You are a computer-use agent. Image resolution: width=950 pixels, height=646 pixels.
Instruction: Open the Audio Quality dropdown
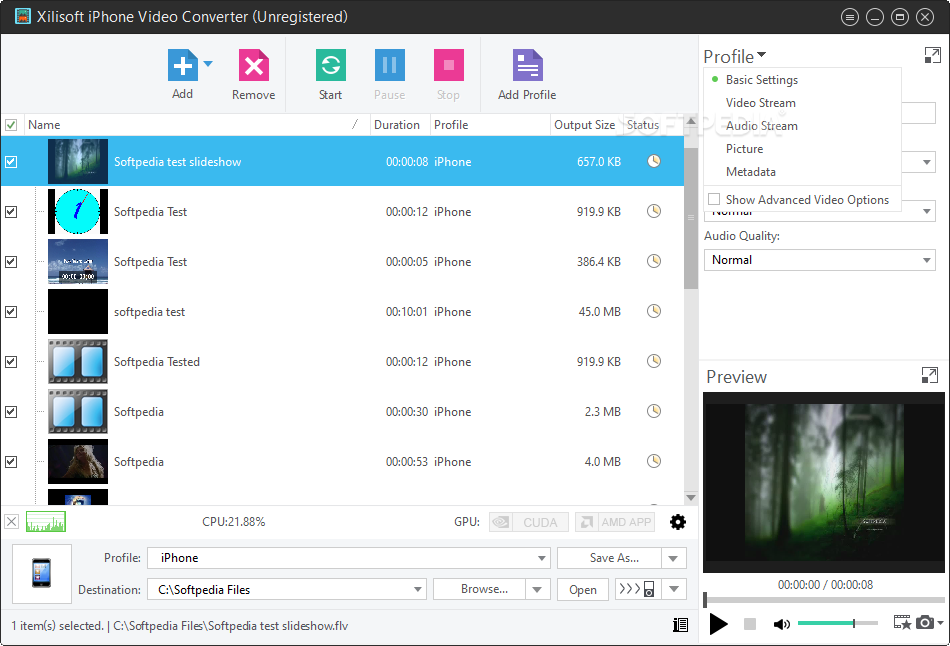tap(926, 260)
